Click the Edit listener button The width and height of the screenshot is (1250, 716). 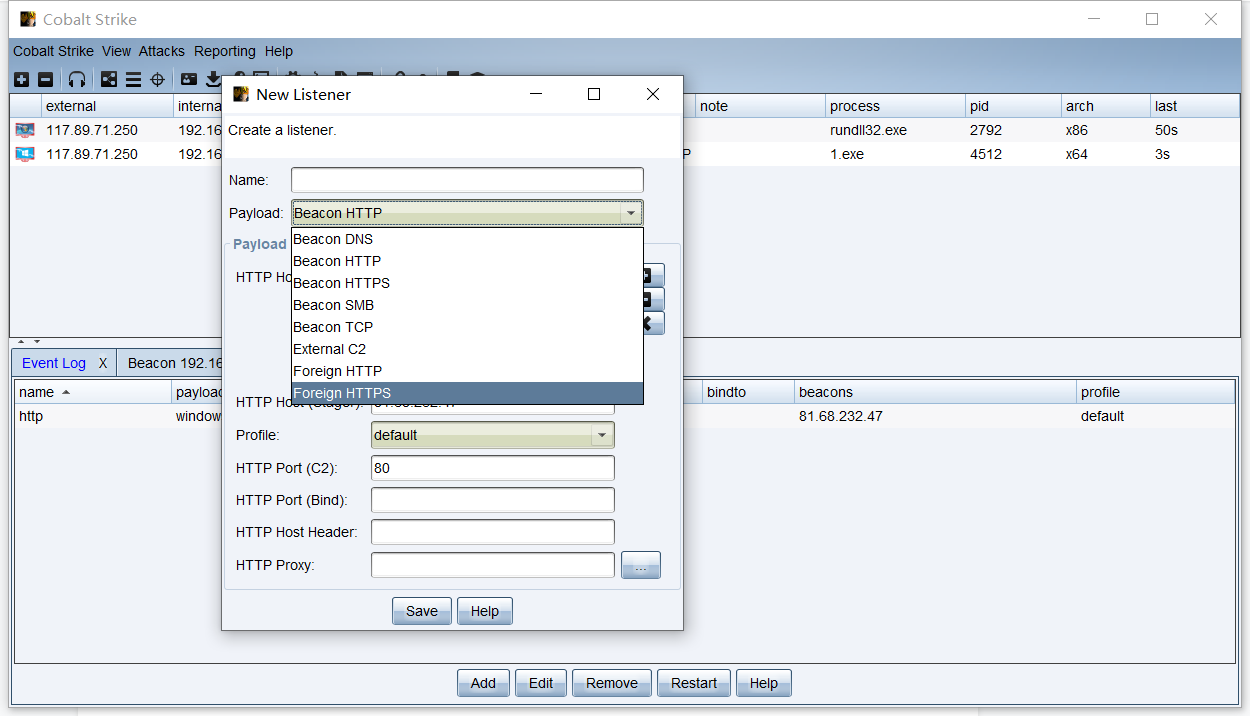pos(541,683)
